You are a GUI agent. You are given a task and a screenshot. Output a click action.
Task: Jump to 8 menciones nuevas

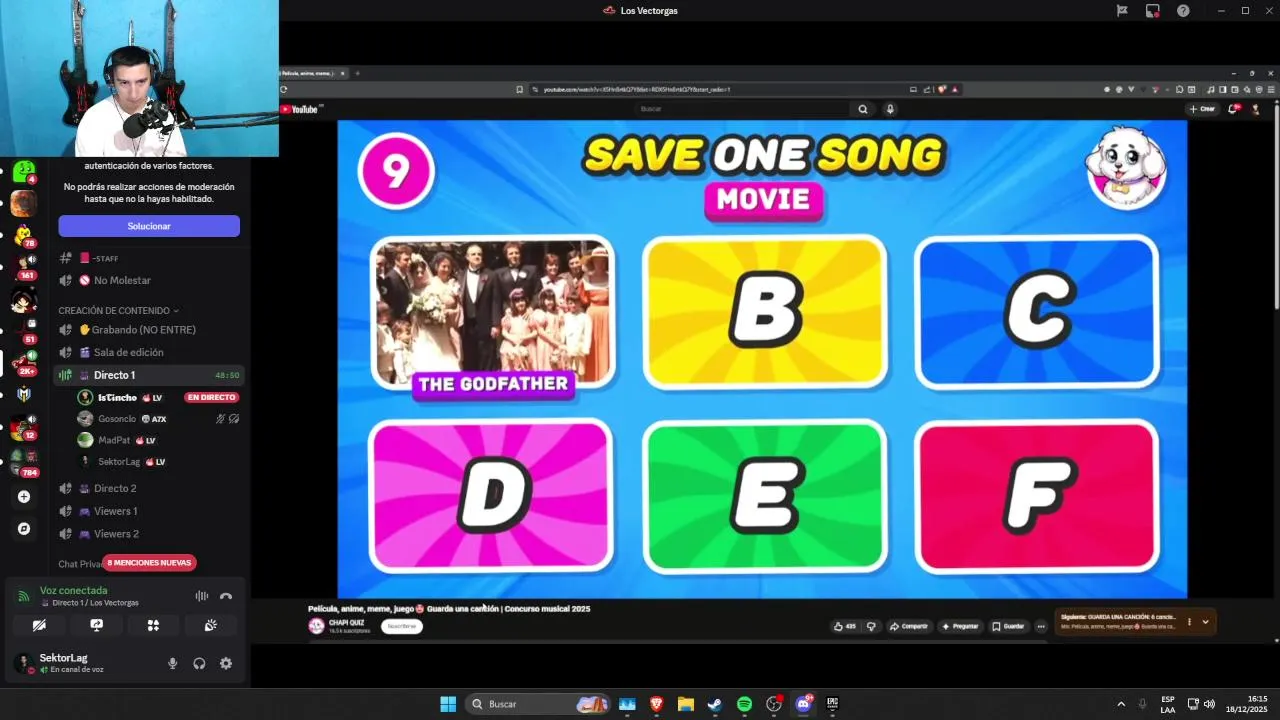(150, 563)
